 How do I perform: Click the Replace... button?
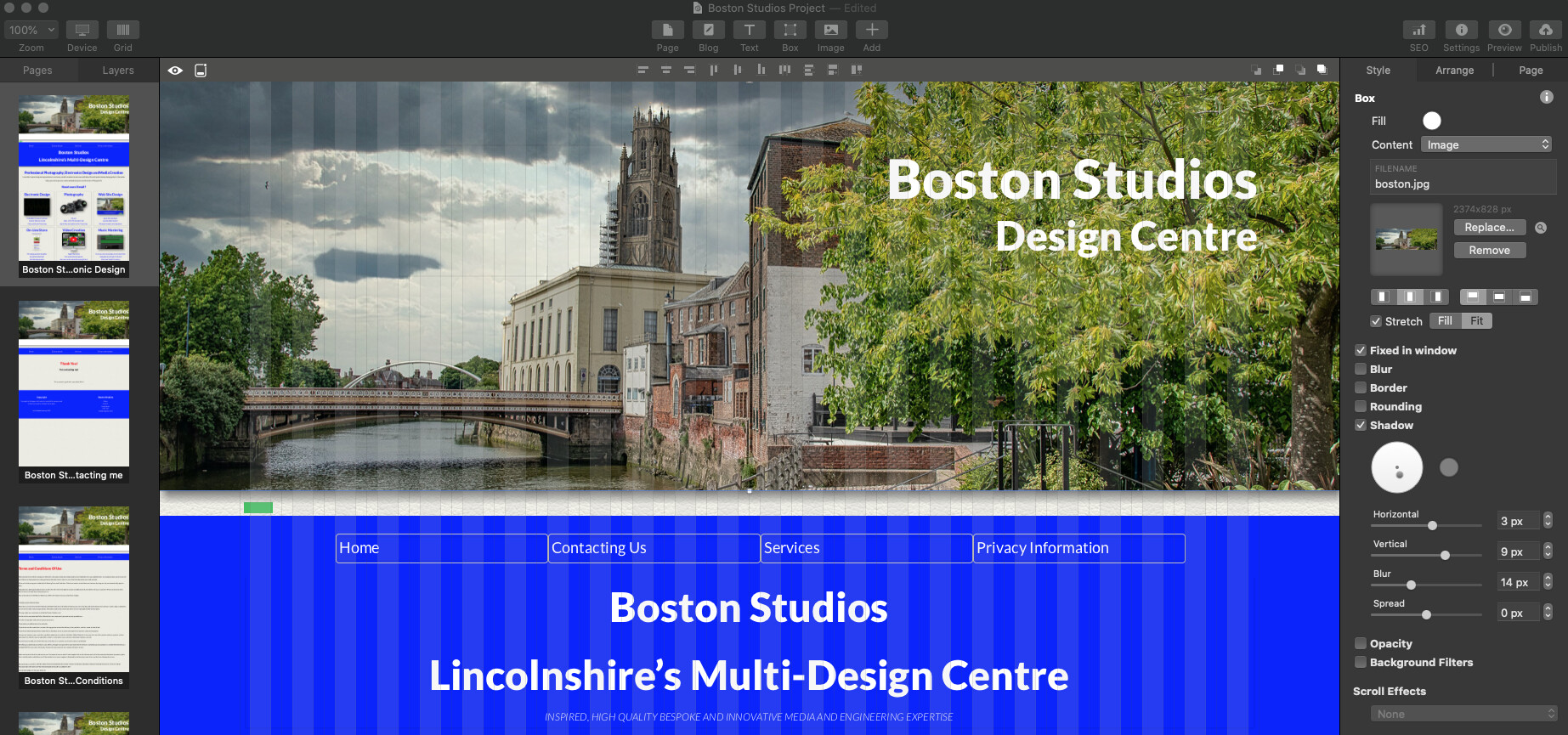click(x=1490, y=228)
